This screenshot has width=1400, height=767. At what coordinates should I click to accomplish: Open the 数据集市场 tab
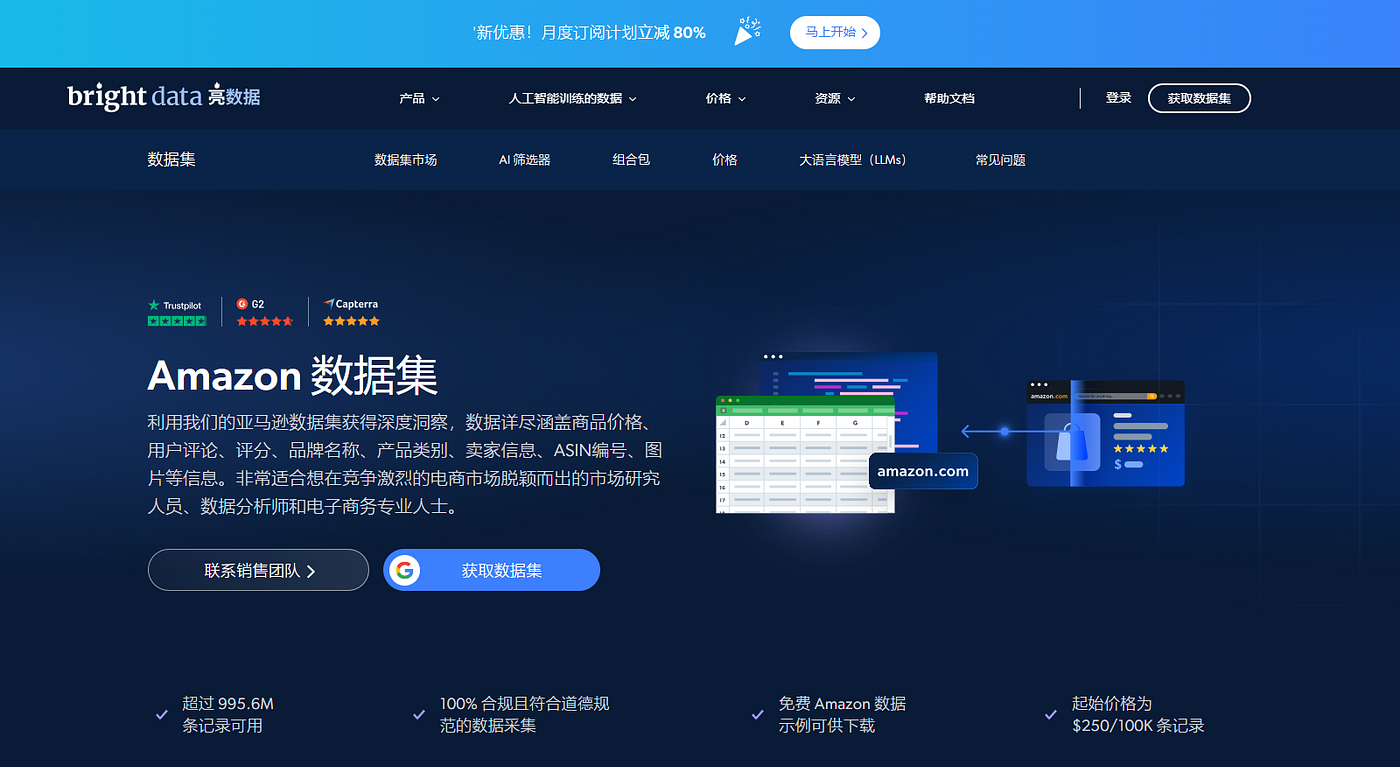pyautogui.click(x=405, y=159)
